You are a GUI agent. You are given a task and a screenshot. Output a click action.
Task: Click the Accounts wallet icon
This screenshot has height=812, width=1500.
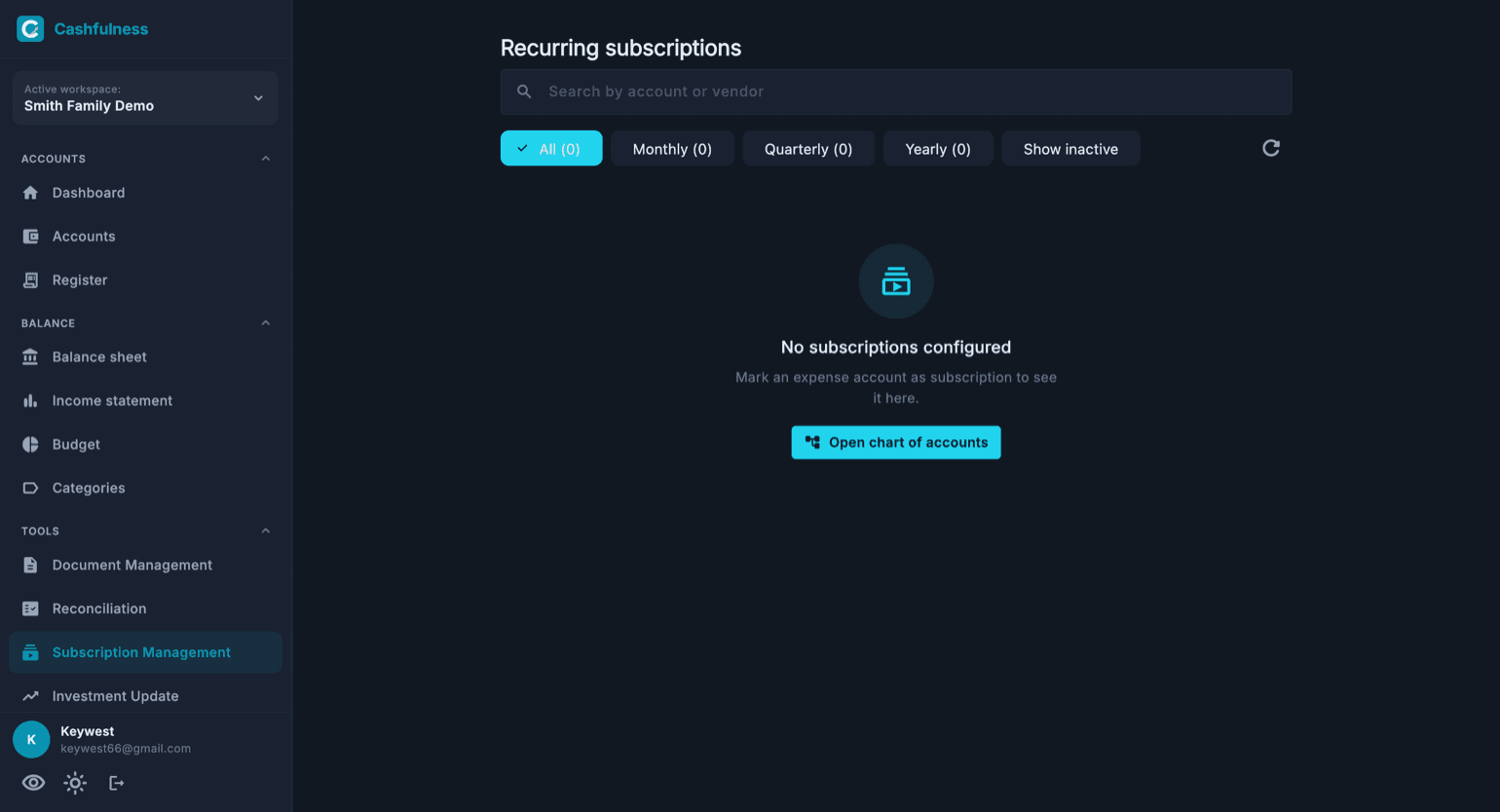coord(30,237)
